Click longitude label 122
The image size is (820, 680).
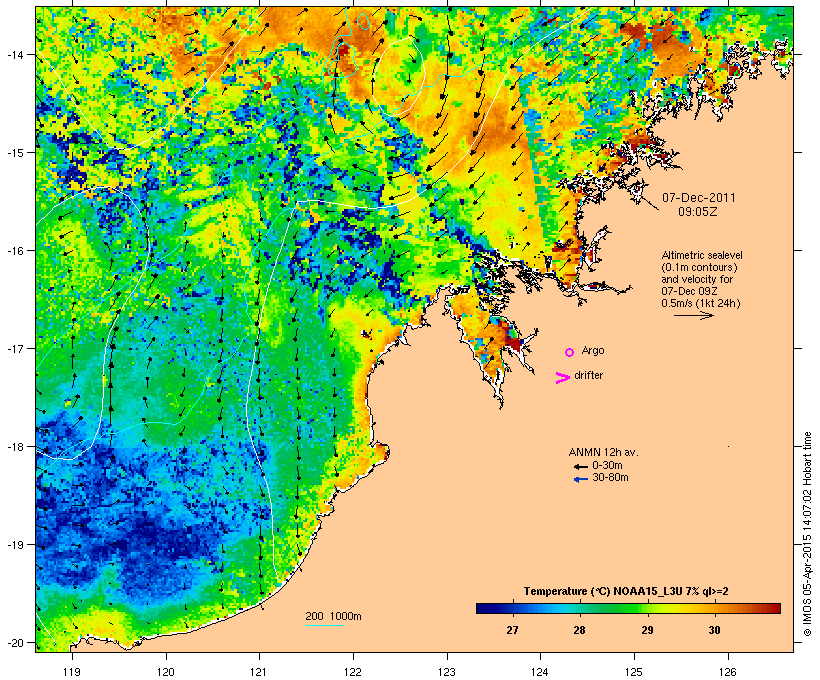pyautogui.click(x=353, y=672)
